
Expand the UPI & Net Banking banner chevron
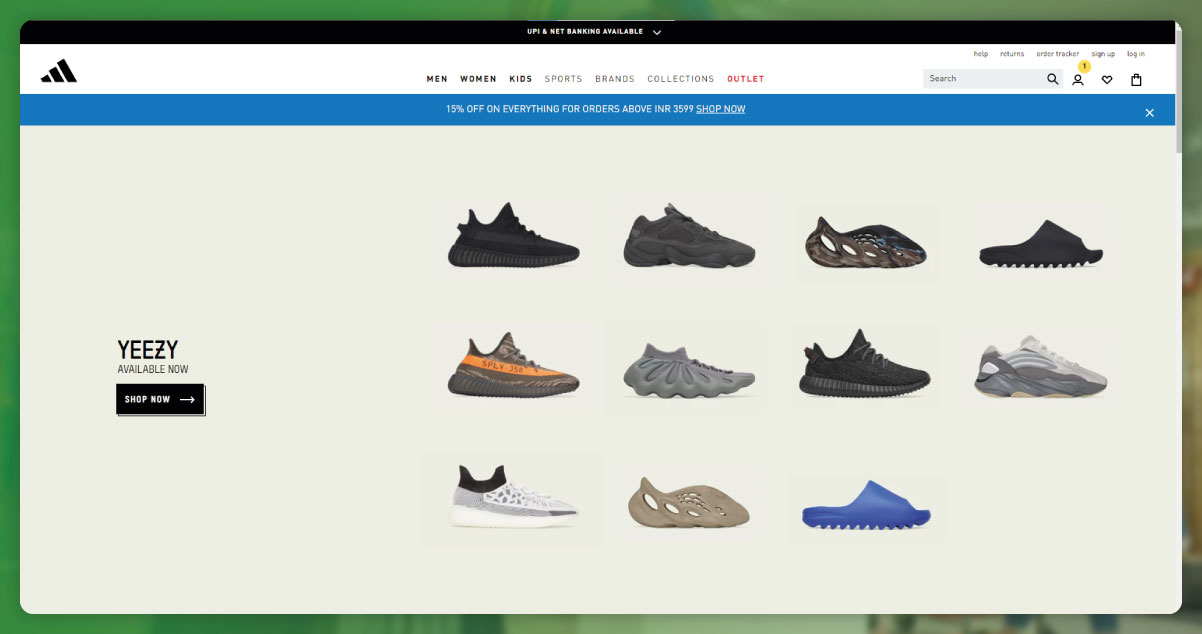coord(657,32)
